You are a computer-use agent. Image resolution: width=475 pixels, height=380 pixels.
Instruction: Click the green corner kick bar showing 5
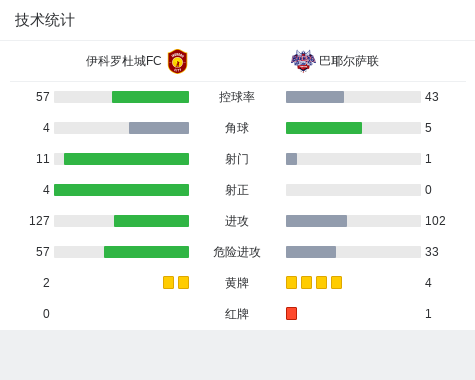pos(324,128)
